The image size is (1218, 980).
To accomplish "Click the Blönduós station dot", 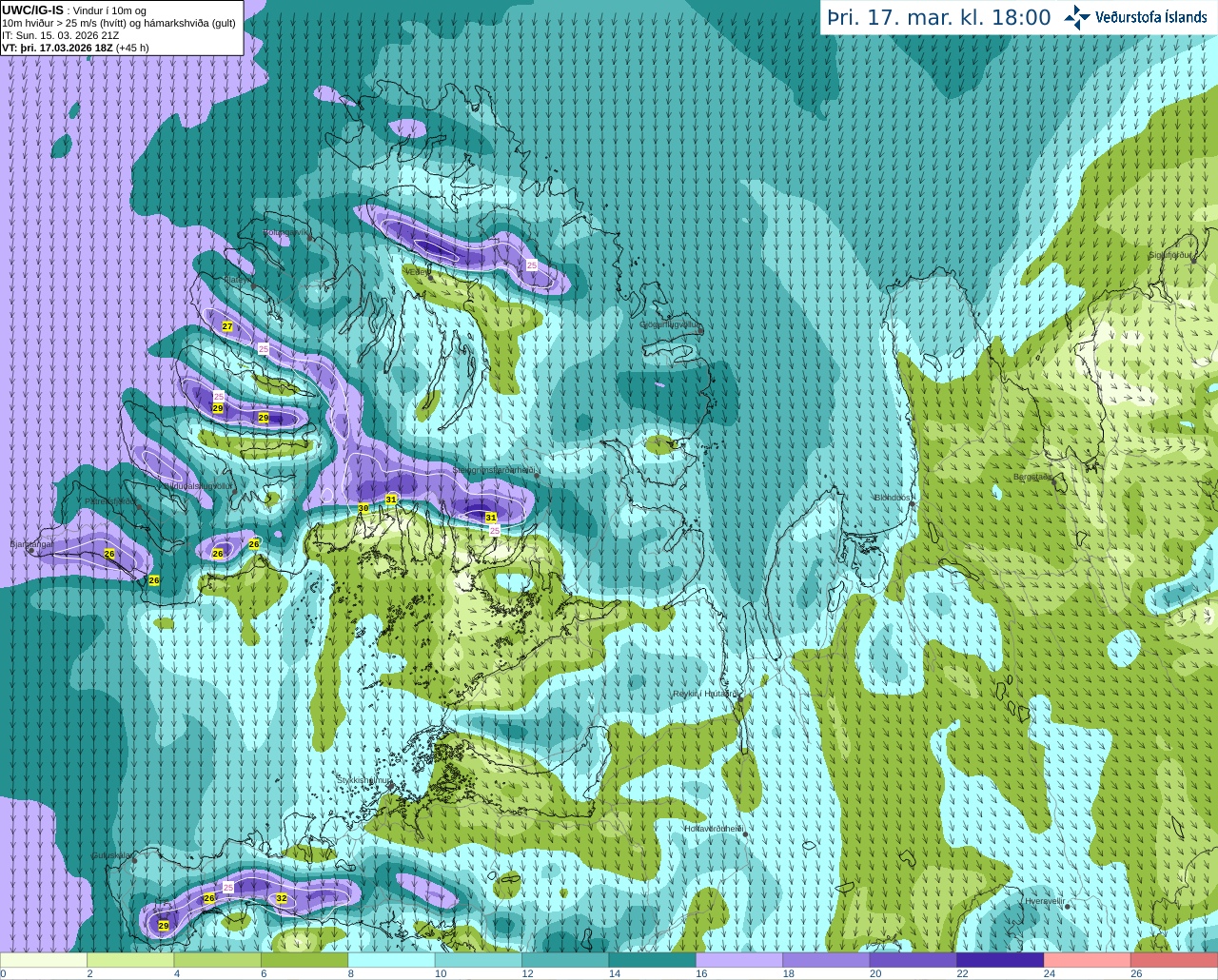I will pyautogui.click(x=912, y=504).
